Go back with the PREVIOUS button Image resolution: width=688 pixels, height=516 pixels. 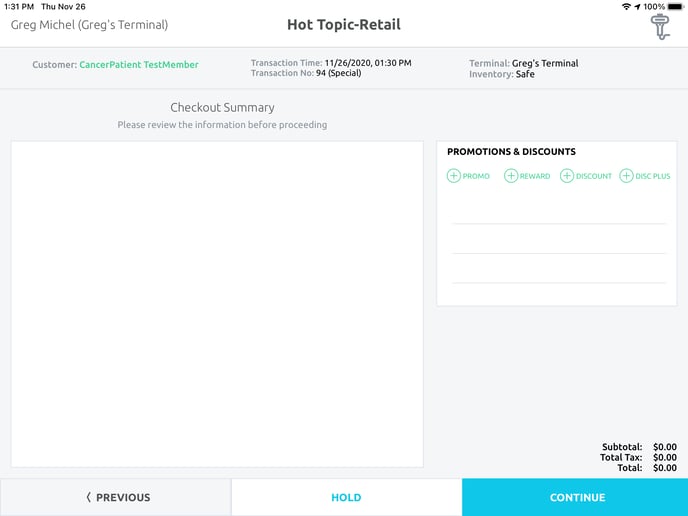point(116,497)
